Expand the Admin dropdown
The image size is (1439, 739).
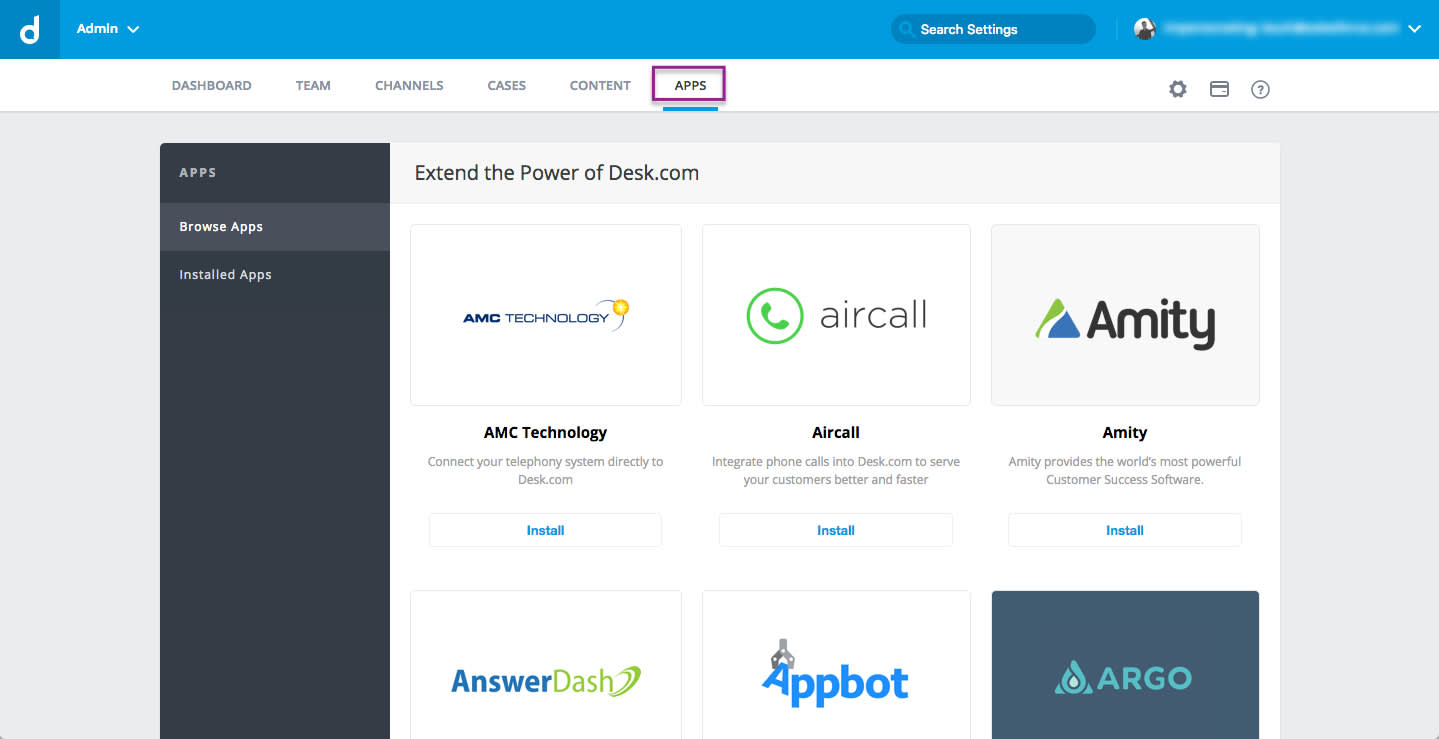click(108, 29)
